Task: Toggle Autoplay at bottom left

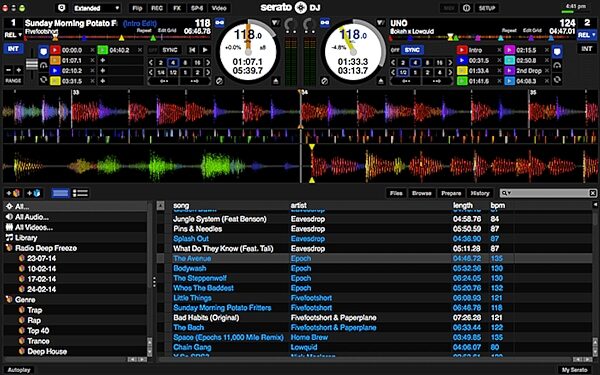Action: (x=19, y=370)
